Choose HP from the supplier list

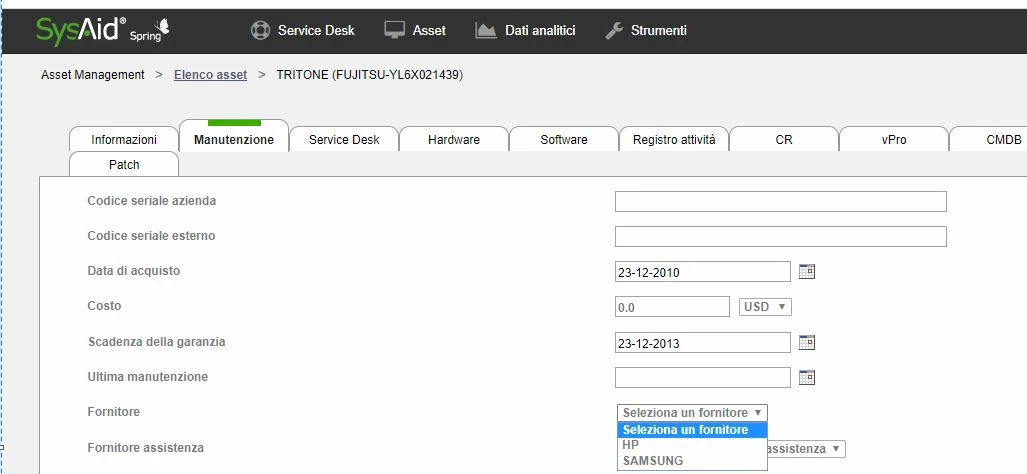692,445
